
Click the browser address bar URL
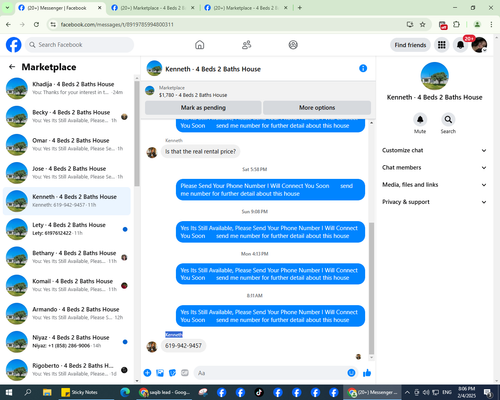[117, 24]
